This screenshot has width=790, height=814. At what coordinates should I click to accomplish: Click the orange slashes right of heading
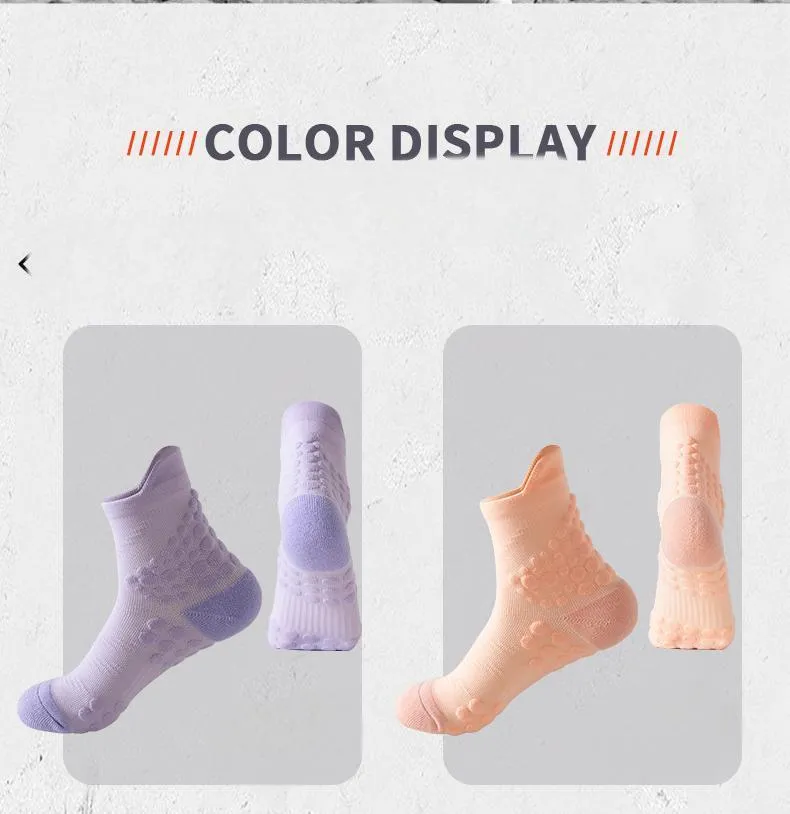(x=642, y=143)
